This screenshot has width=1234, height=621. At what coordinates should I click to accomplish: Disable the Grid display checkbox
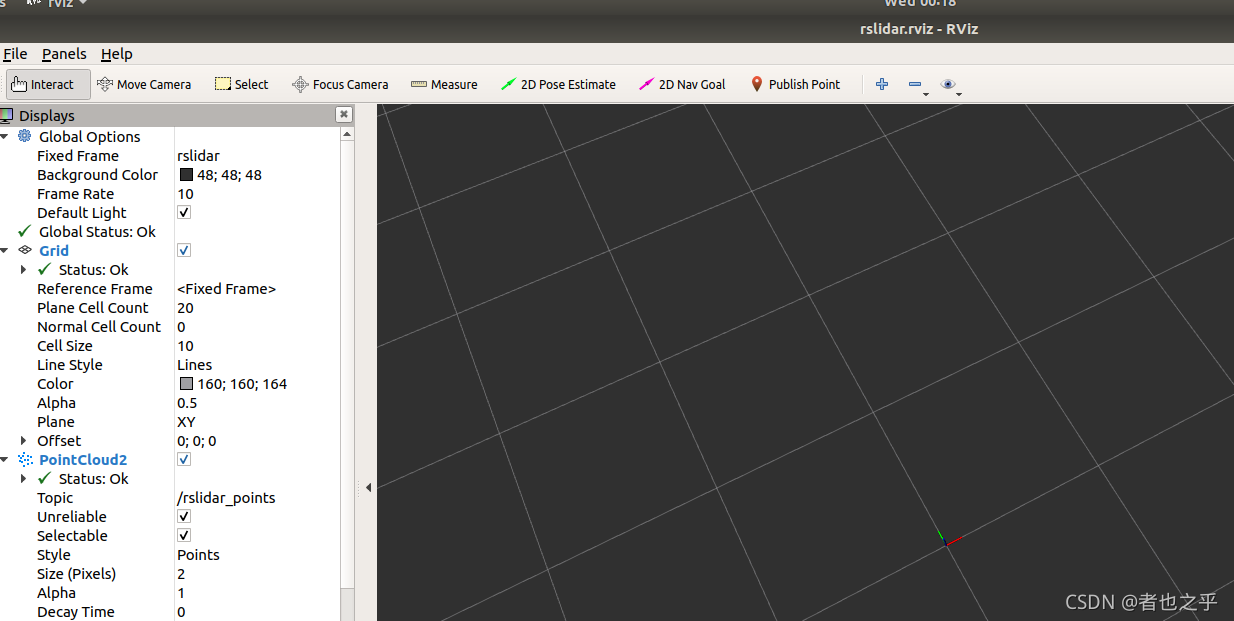point(184,250)
